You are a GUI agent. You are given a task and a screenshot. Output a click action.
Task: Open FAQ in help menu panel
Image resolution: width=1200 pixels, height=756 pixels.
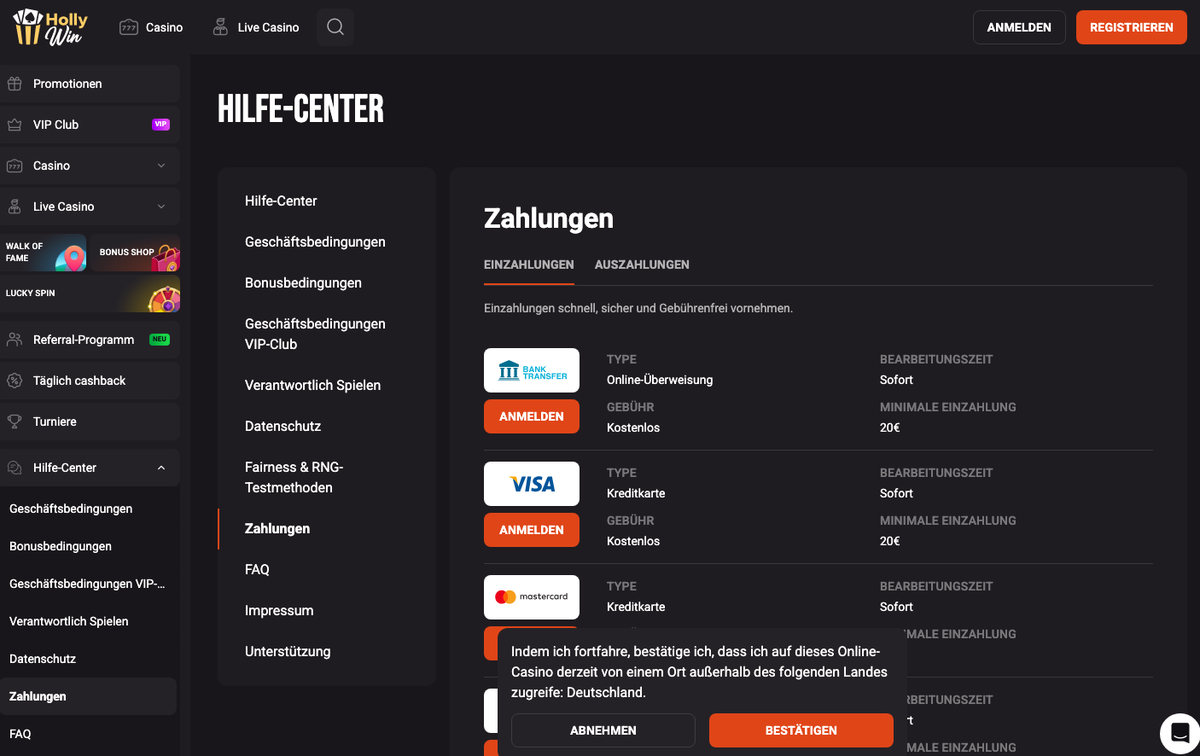tap(257, 570)
